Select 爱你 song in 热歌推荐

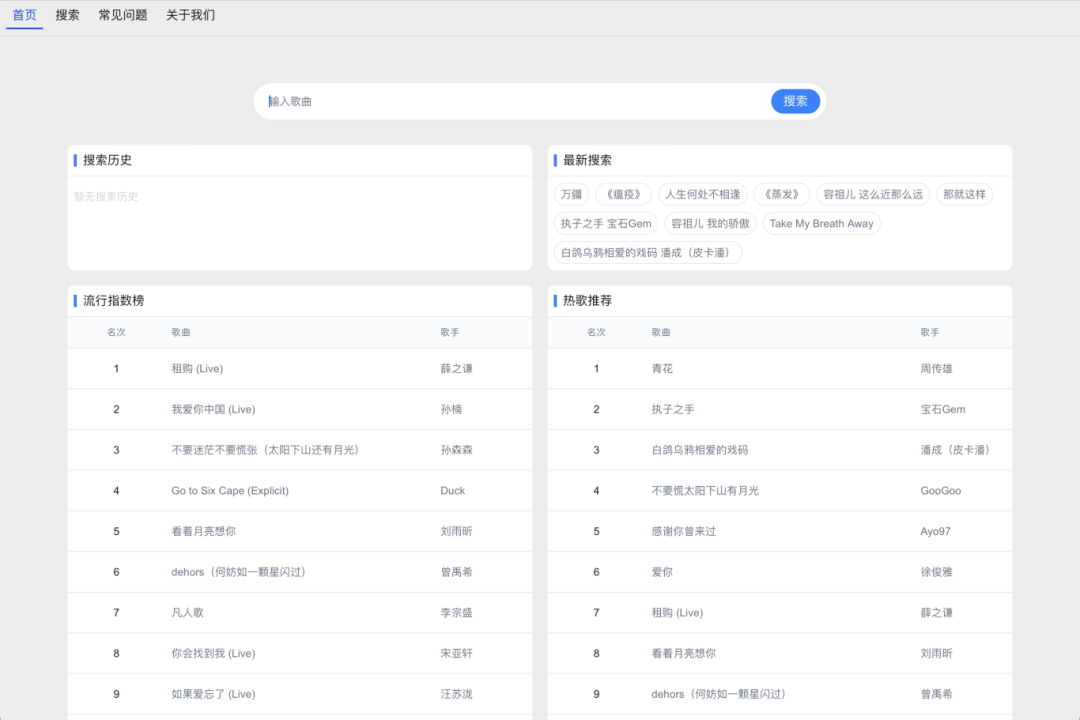pyautogui.click(x=662, y=572)
